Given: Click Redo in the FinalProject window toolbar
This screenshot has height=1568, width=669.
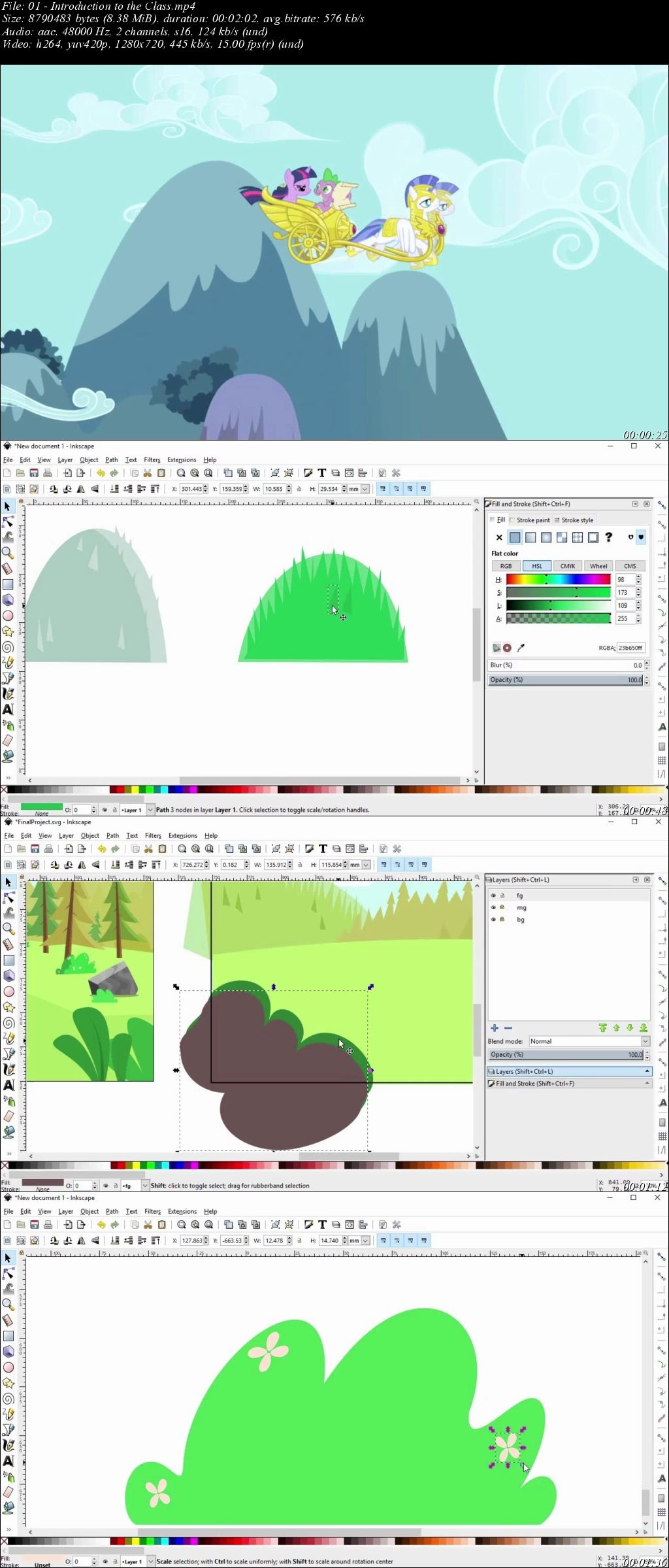Looking at the screenshot, I should (115, 849).
